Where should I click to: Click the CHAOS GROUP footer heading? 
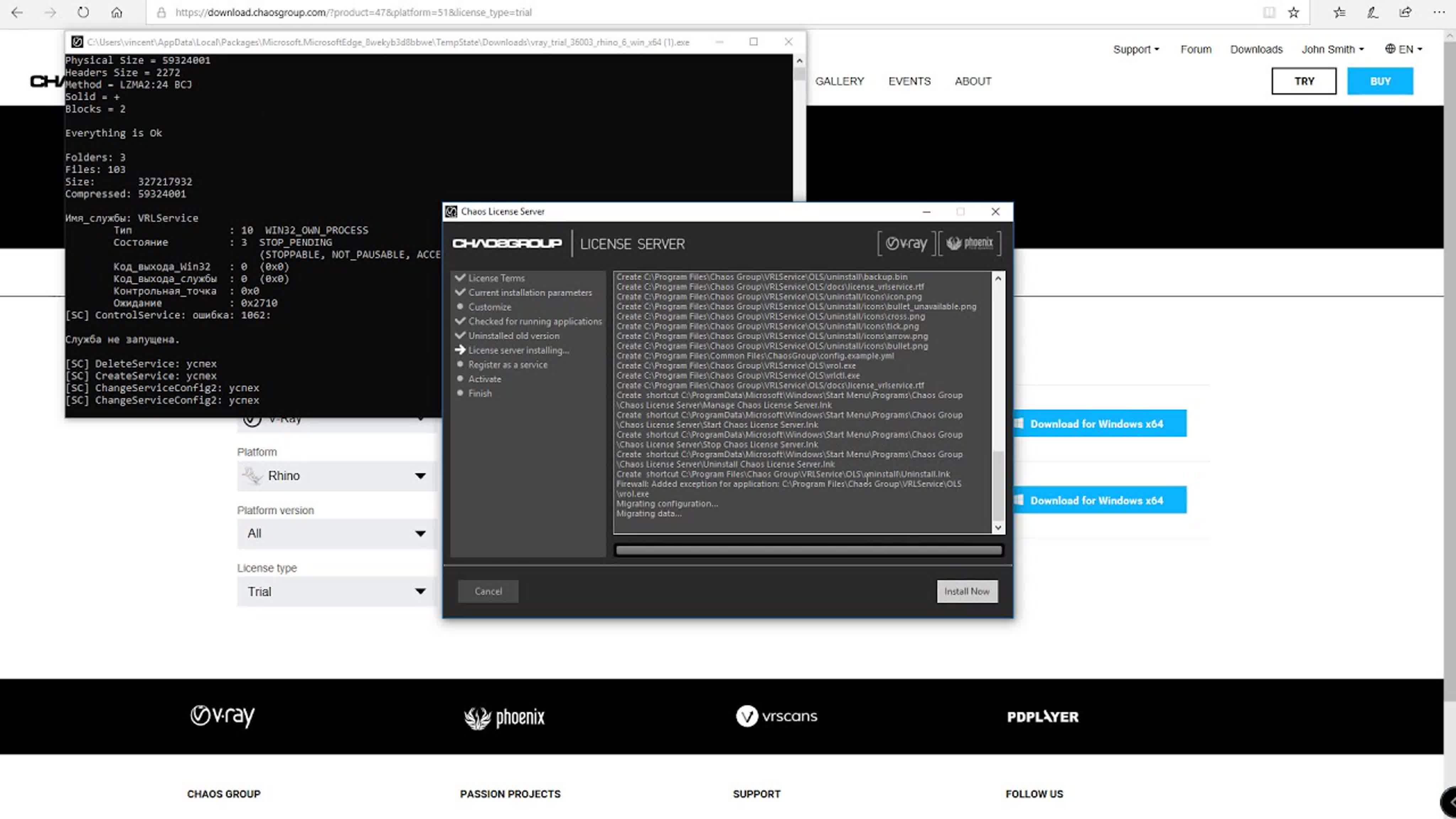coord(224,793)
